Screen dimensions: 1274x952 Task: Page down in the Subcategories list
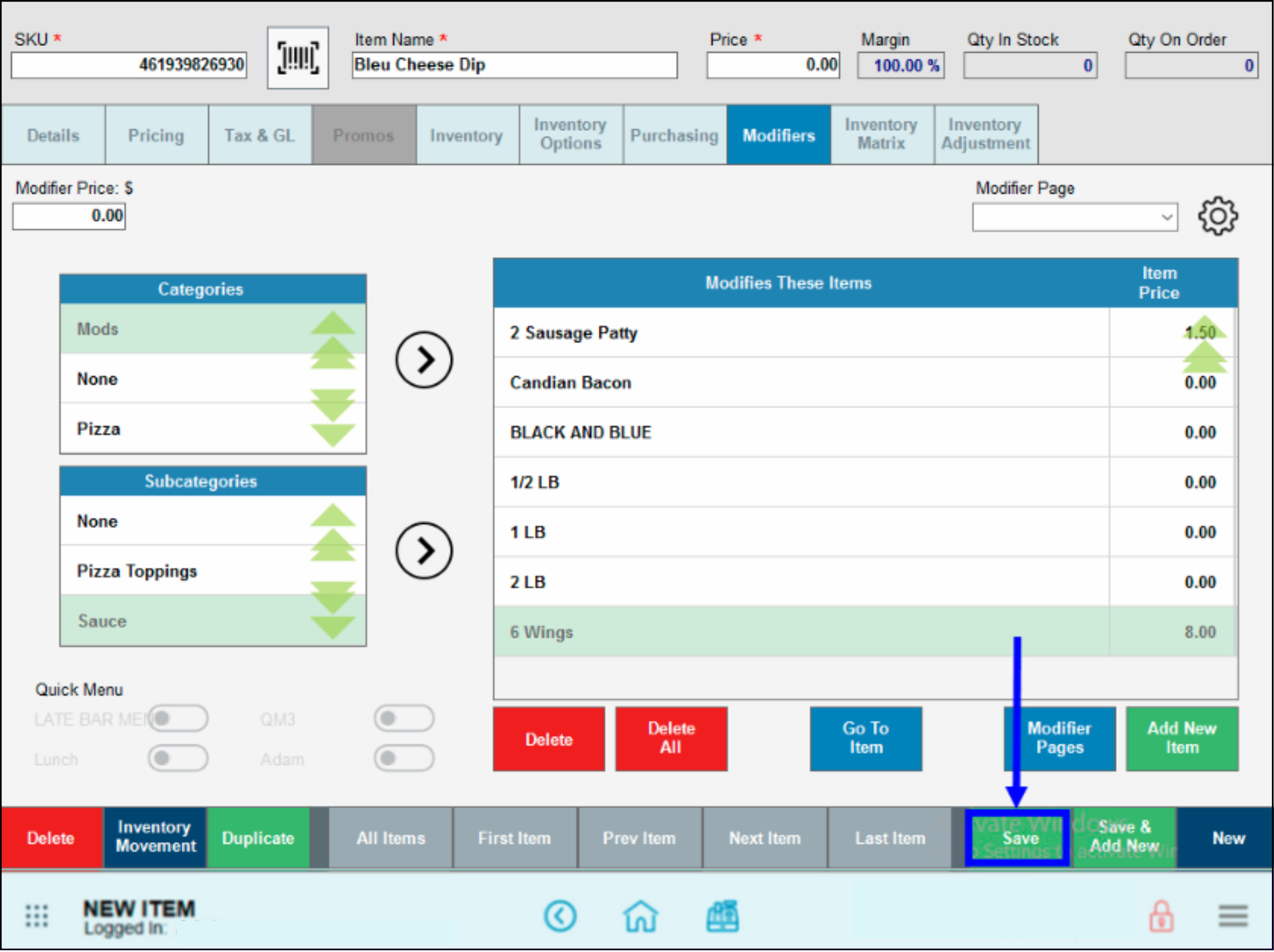333,597
